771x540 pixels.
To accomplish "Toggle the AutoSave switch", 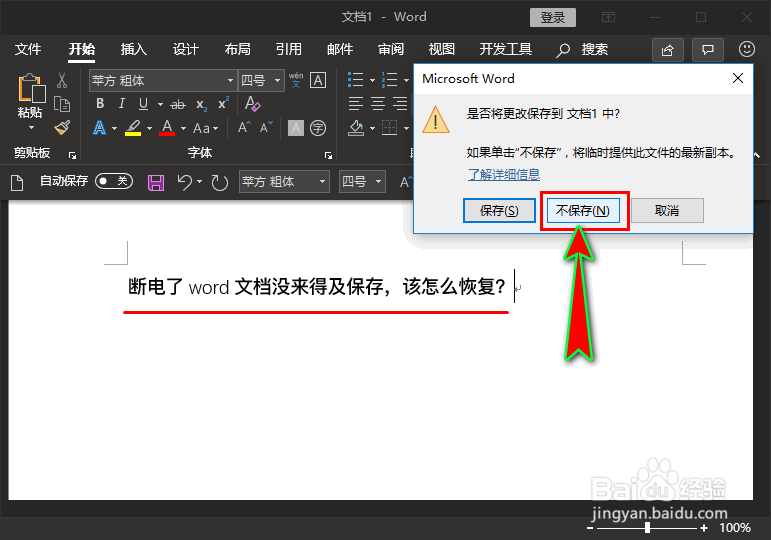I will 114,181.
